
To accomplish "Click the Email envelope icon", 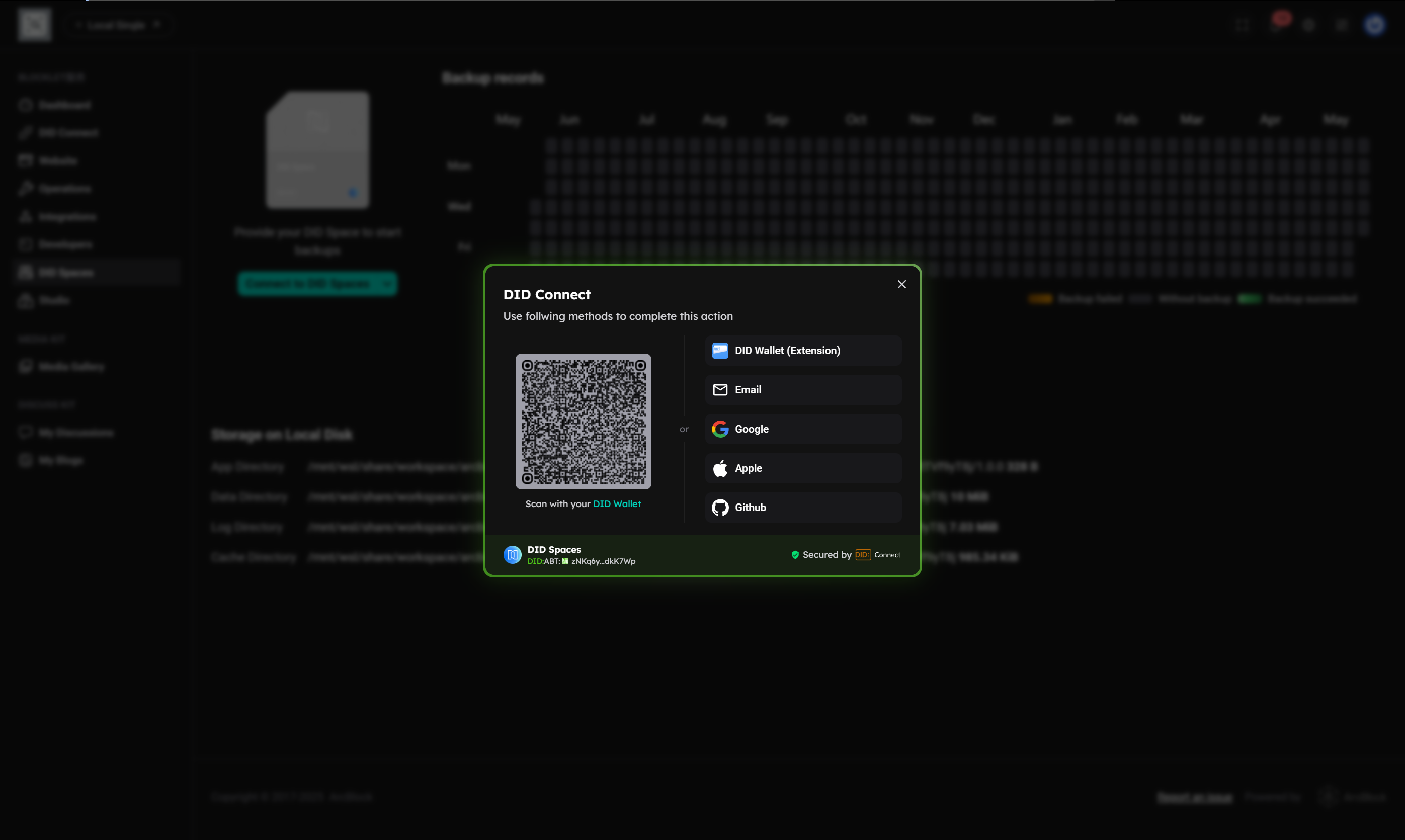I will click(x=719, y=389).
